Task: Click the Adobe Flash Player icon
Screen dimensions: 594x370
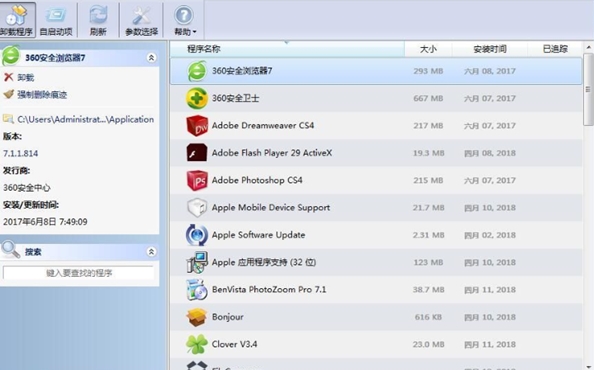Action: [x=197, y=153]
